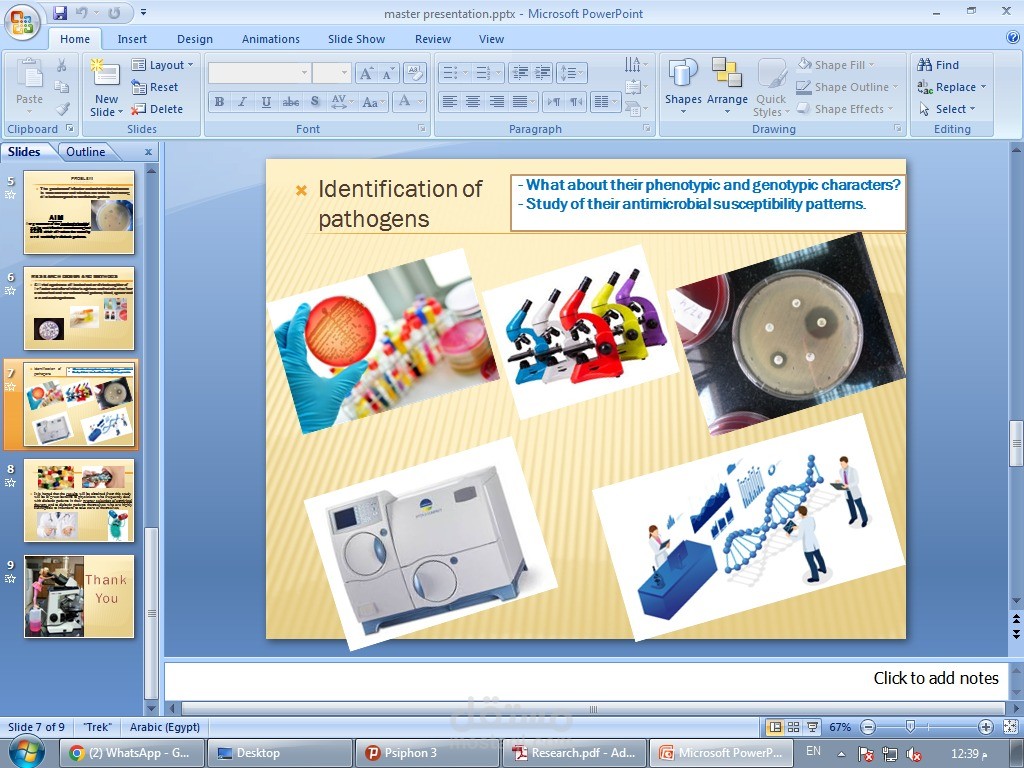Open the font size combo box
Screen dimensions: 1024x768
tap(332, 72)
